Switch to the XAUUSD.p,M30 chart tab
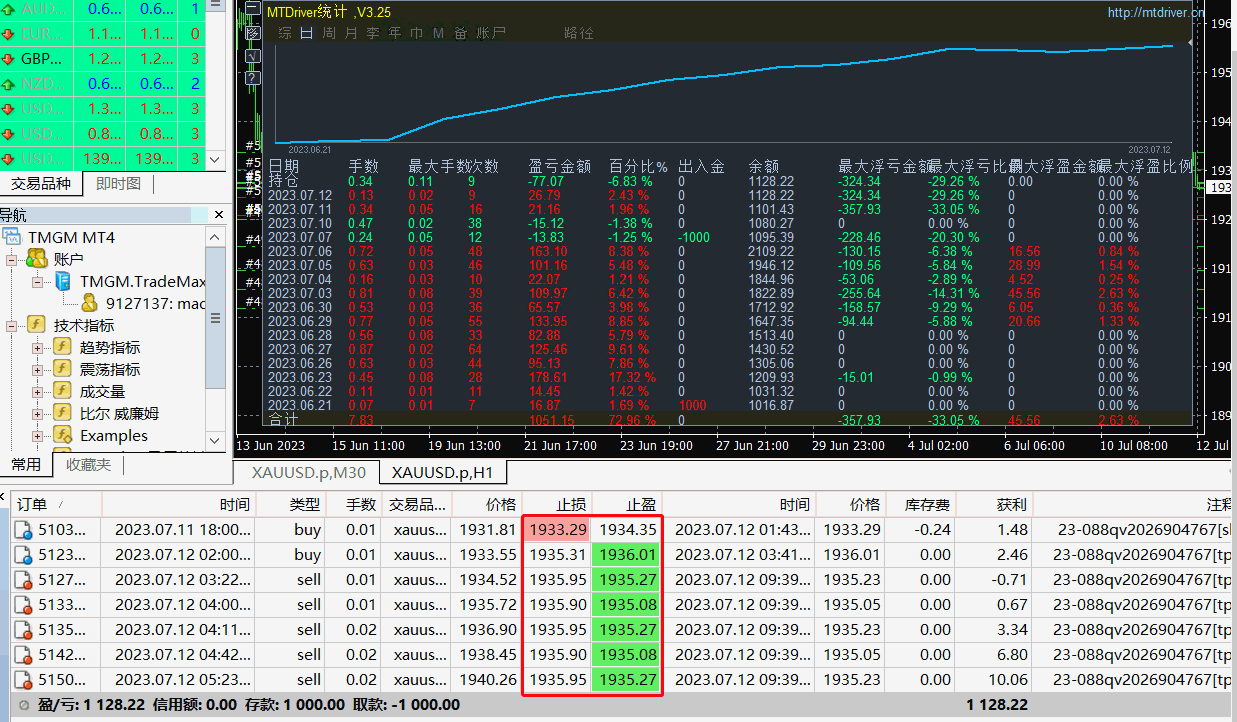This screenshot has width=1237, height=722. tap(309, 473)
